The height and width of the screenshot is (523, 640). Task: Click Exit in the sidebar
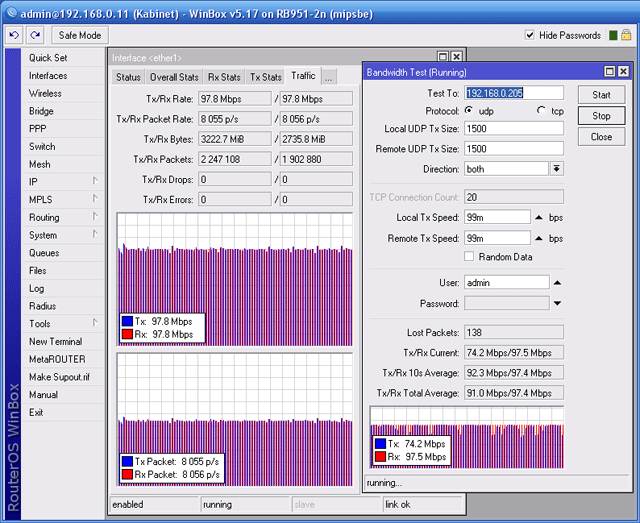pyautogui.click(x=63, y=412)
